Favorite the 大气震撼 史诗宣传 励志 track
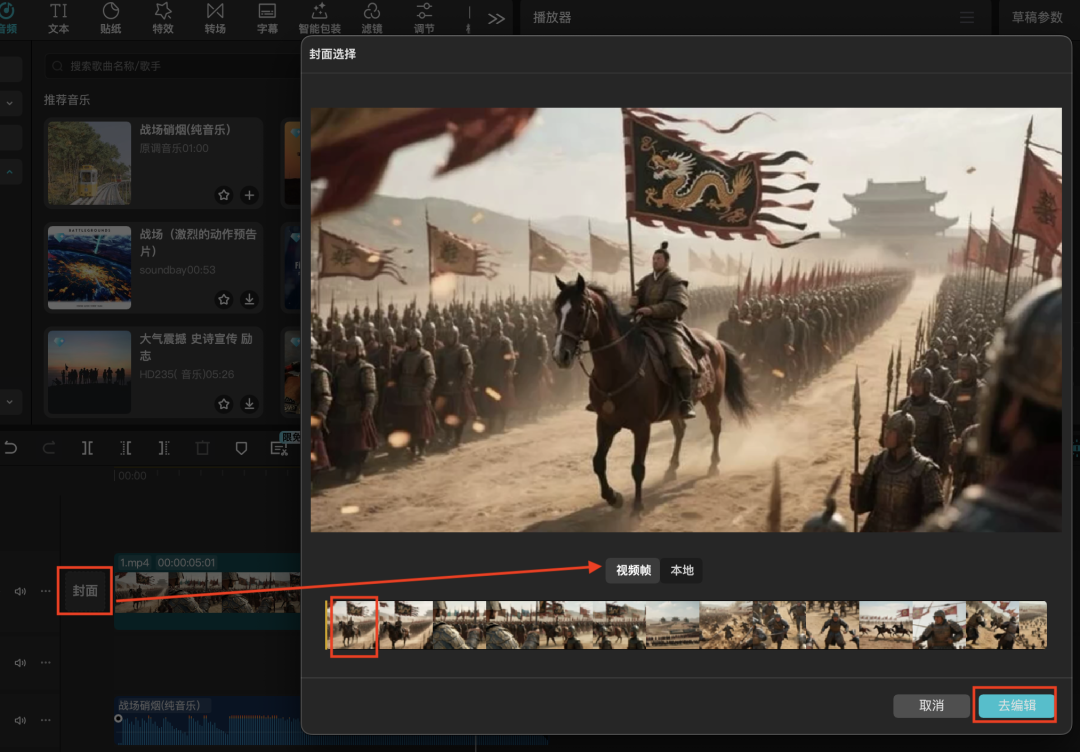The height and width of the screenshot is (752, 1080). 224,404
